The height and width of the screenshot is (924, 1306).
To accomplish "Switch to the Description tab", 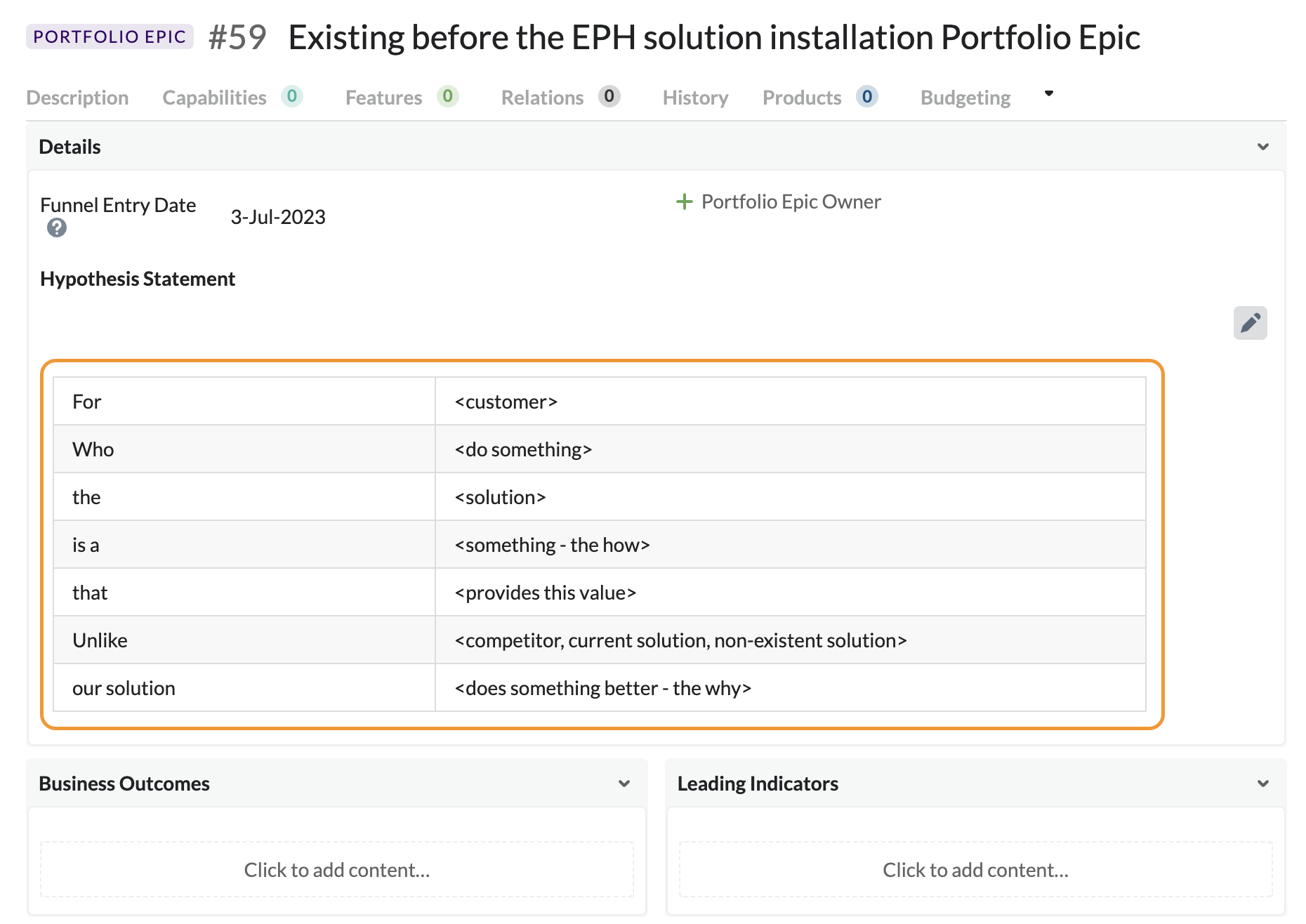I will tap(77, 98).
